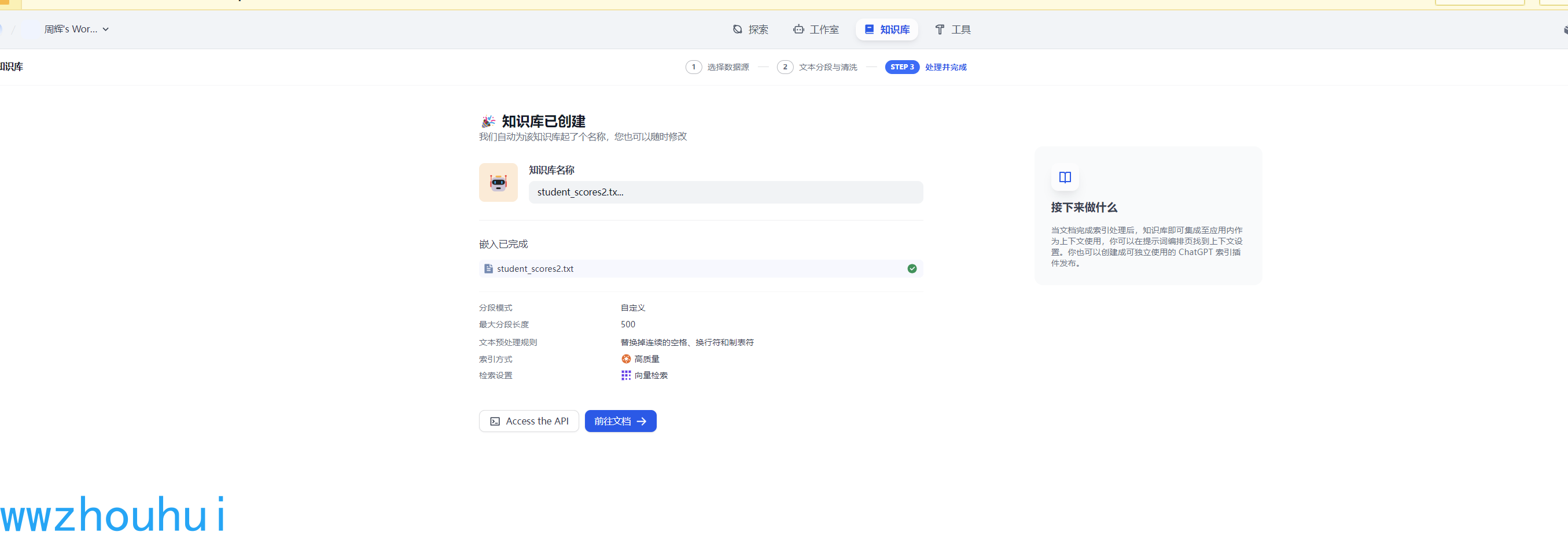Click the 知识库已创建 heading
Screen dimensions: 1568x539
click(x=543, y=121)
